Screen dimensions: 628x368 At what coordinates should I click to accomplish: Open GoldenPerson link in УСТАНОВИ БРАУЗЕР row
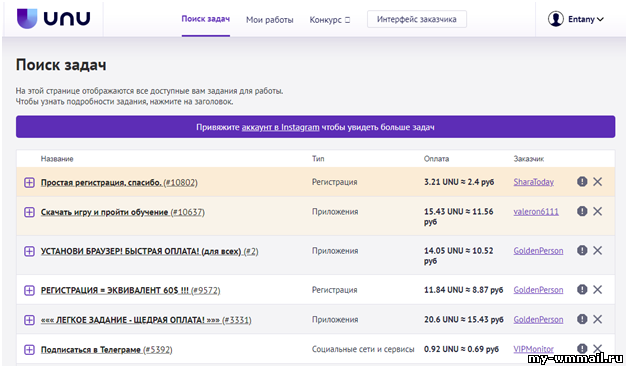538,251
